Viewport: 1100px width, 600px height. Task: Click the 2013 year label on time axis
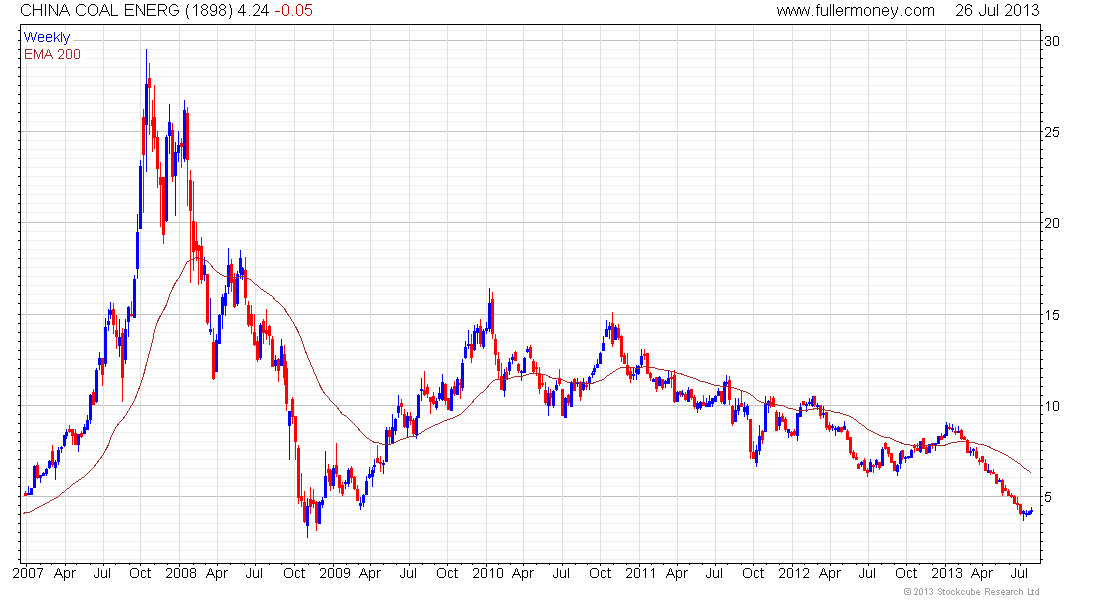point(948,573)
